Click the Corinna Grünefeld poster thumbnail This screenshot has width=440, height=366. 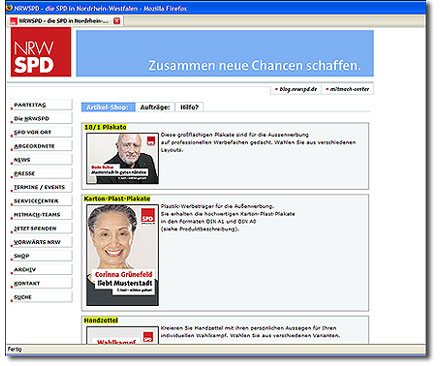click(x=122, y=255)
